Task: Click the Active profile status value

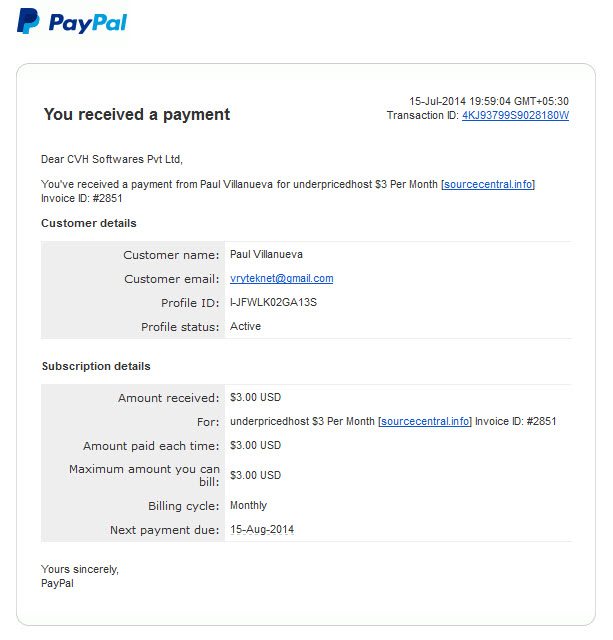Action: [245, 326]
